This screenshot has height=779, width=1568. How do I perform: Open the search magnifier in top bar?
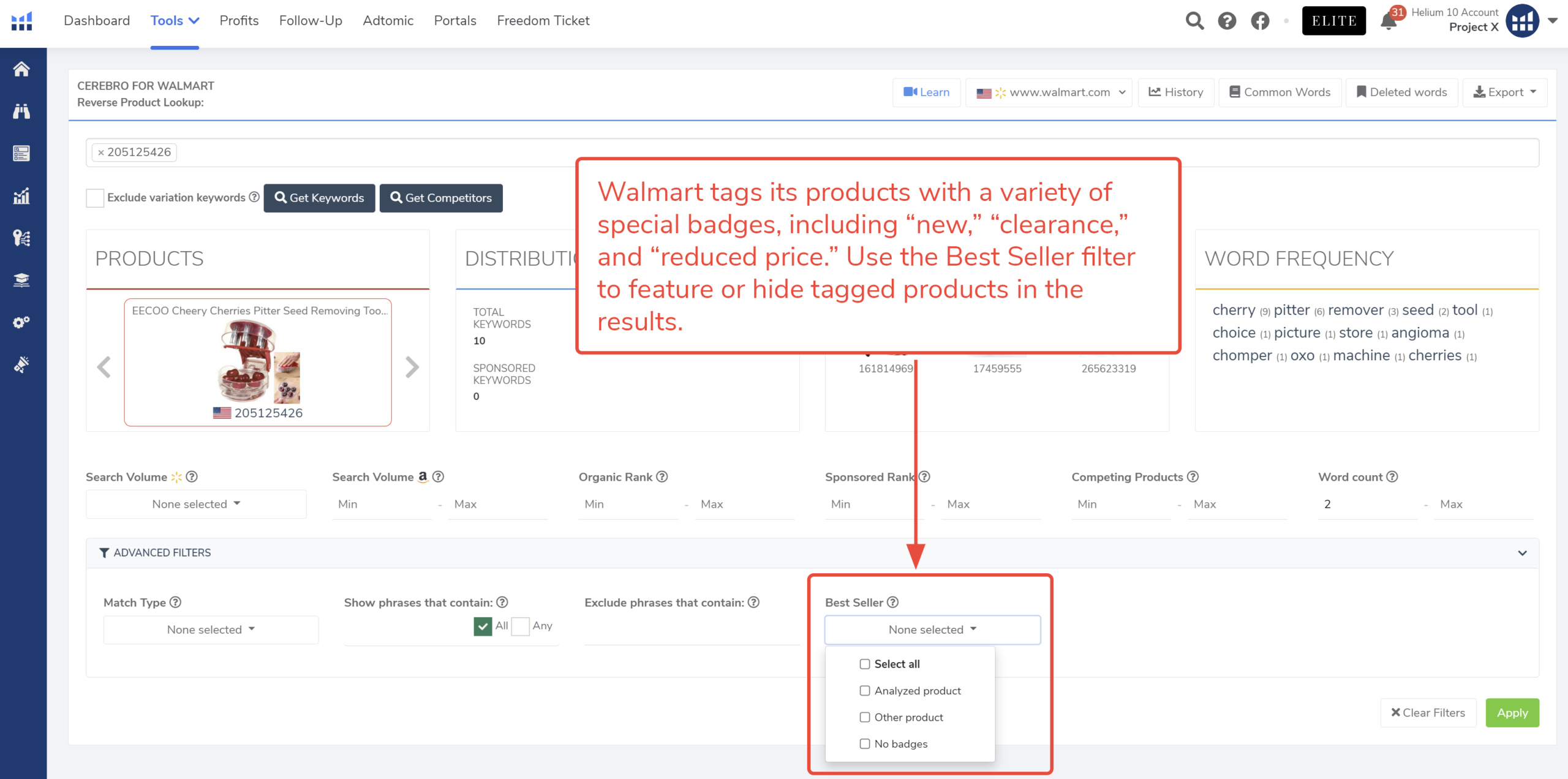[1194, 21]
